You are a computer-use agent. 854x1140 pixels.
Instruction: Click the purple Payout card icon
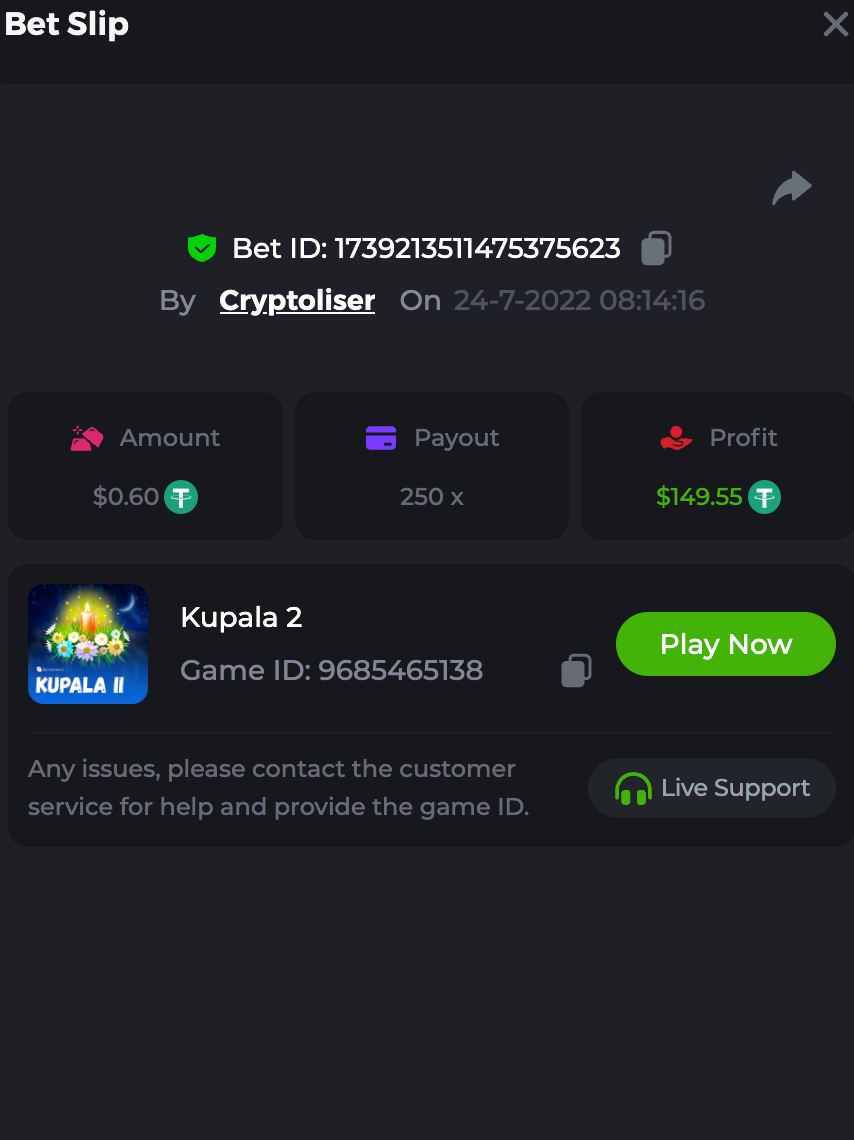pyautogui.click(x=381, y=438)
